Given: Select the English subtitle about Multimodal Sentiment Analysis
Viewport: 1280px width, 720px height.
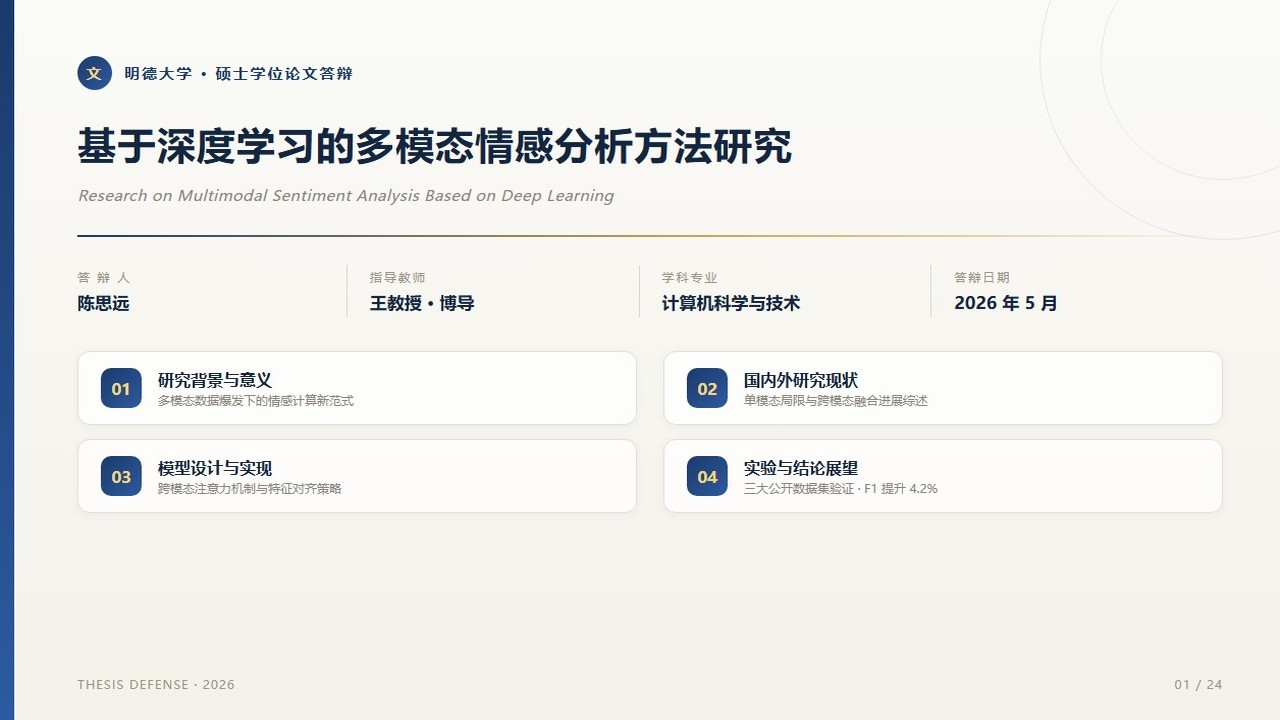Looking at the screenshot, I should click(346, 196).
